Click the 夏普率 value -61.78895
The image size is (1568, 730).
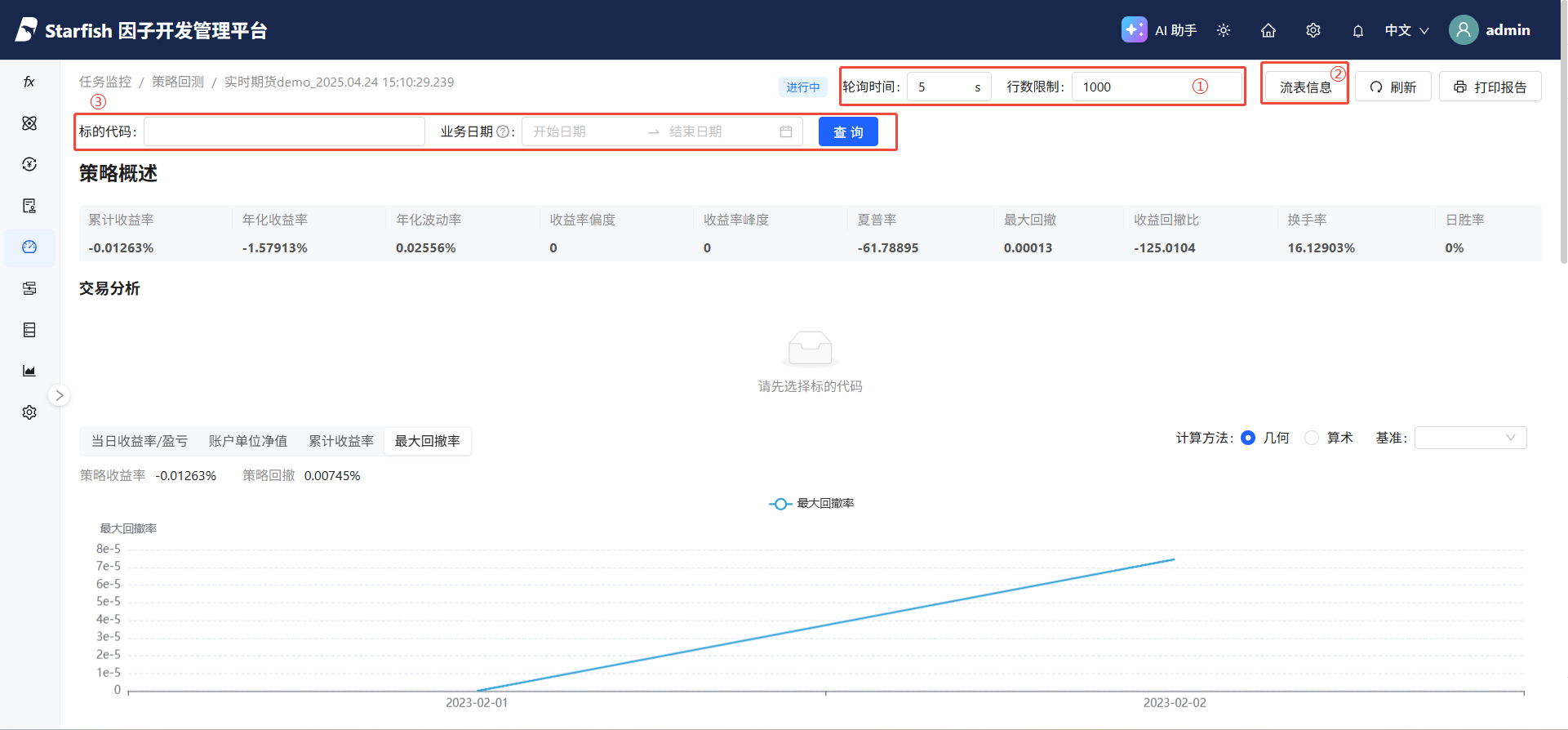(x=888, y=247)
